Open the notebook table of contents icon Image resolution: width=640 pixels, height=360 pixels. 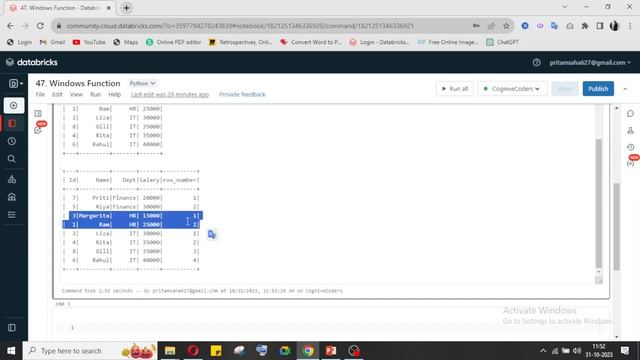click(38, 113)
